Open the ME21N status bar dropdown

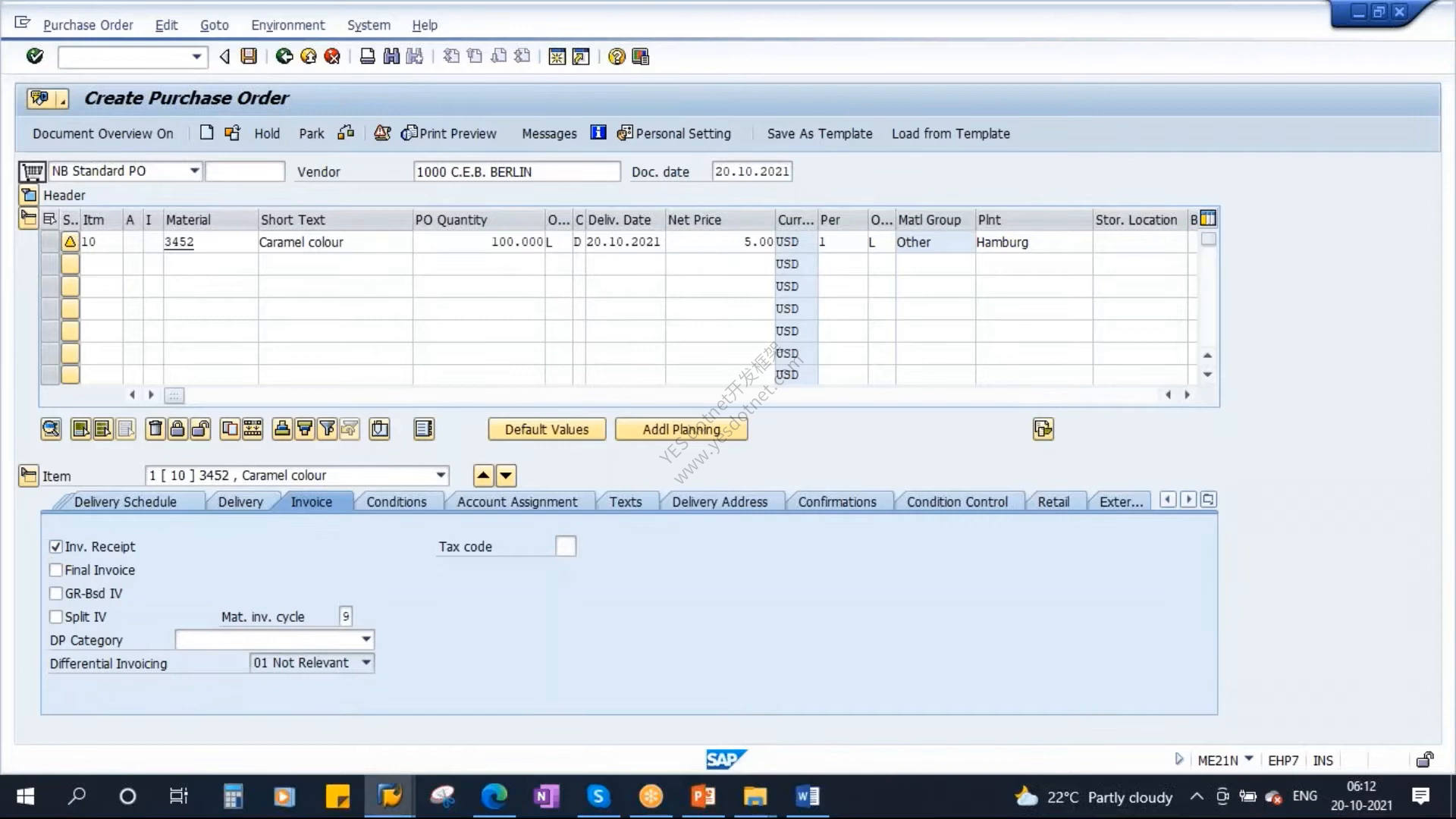coord(1249,759)
